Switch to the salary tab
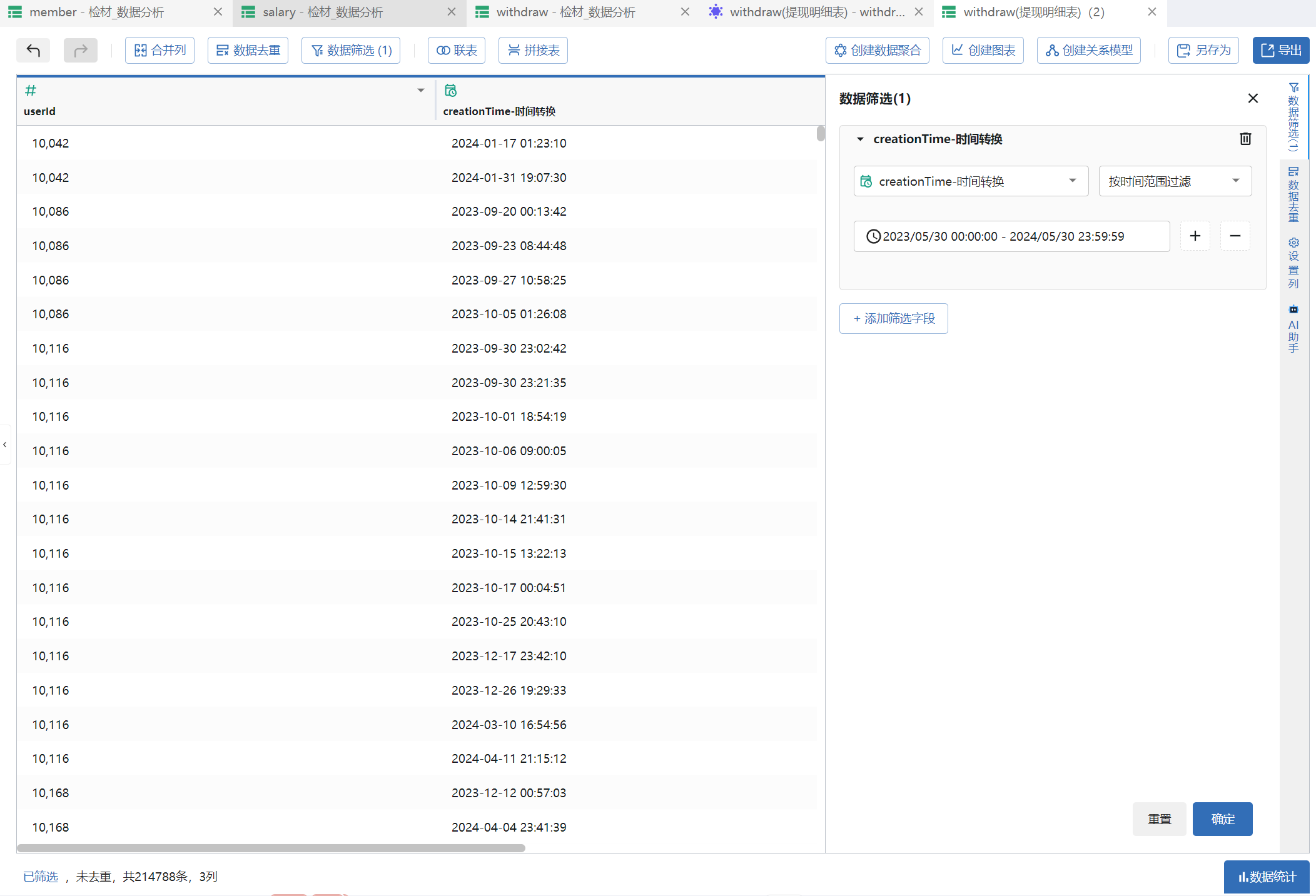 322,13
